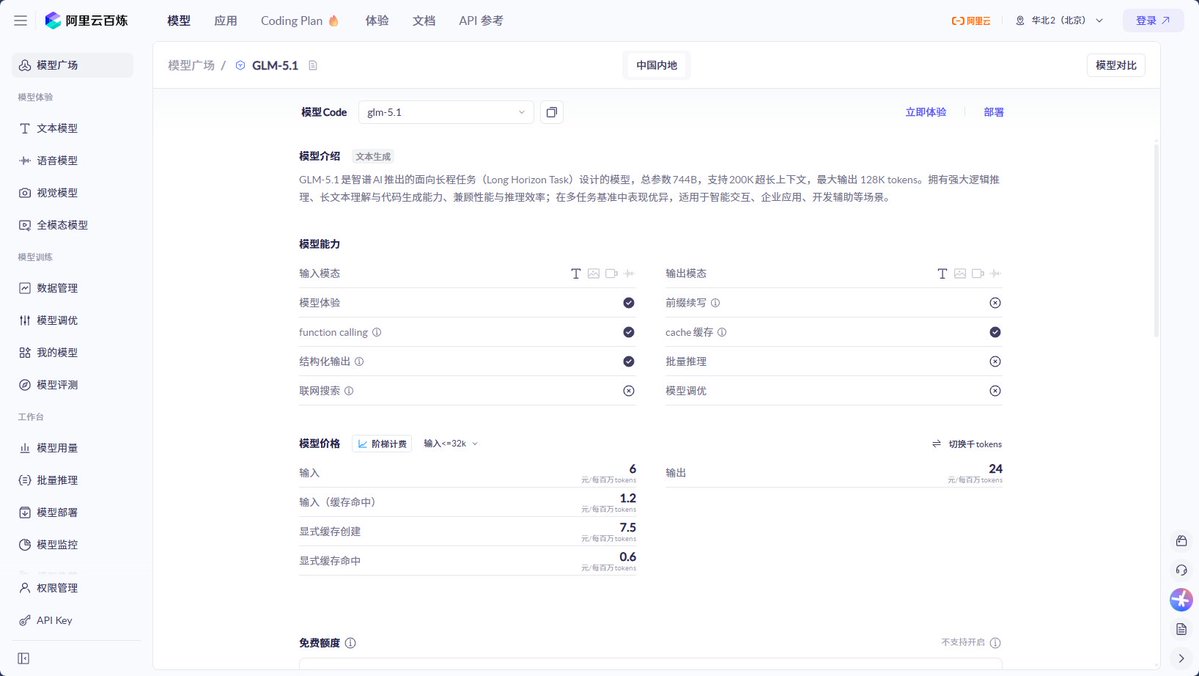Open 模型监控 in the sidebar

click(73, 544)
